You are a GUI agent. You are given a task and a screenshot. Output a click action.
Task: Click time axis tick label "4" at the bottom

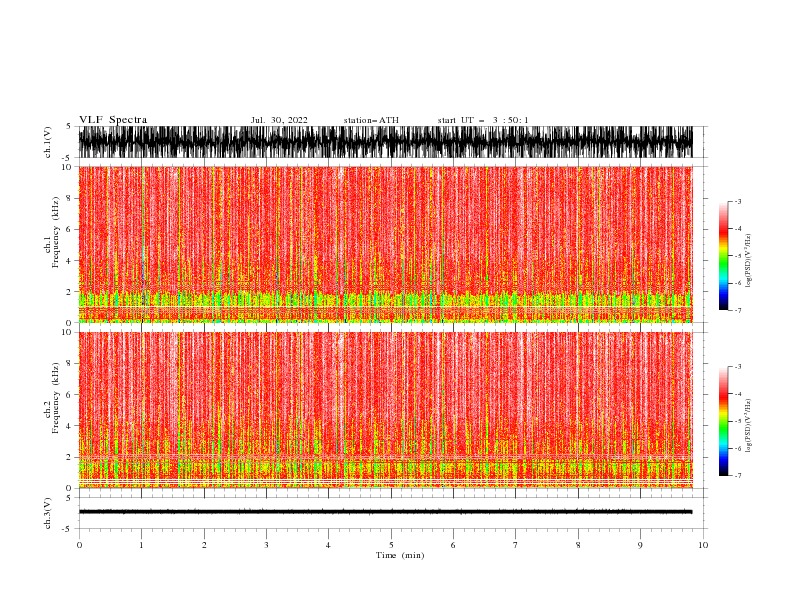click(329, 545)
